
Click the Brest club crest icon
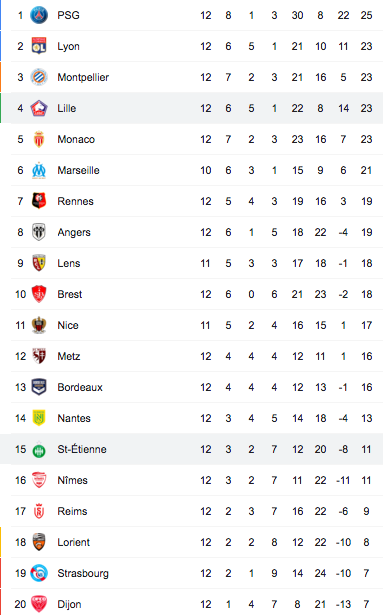[x=39, y=294]
